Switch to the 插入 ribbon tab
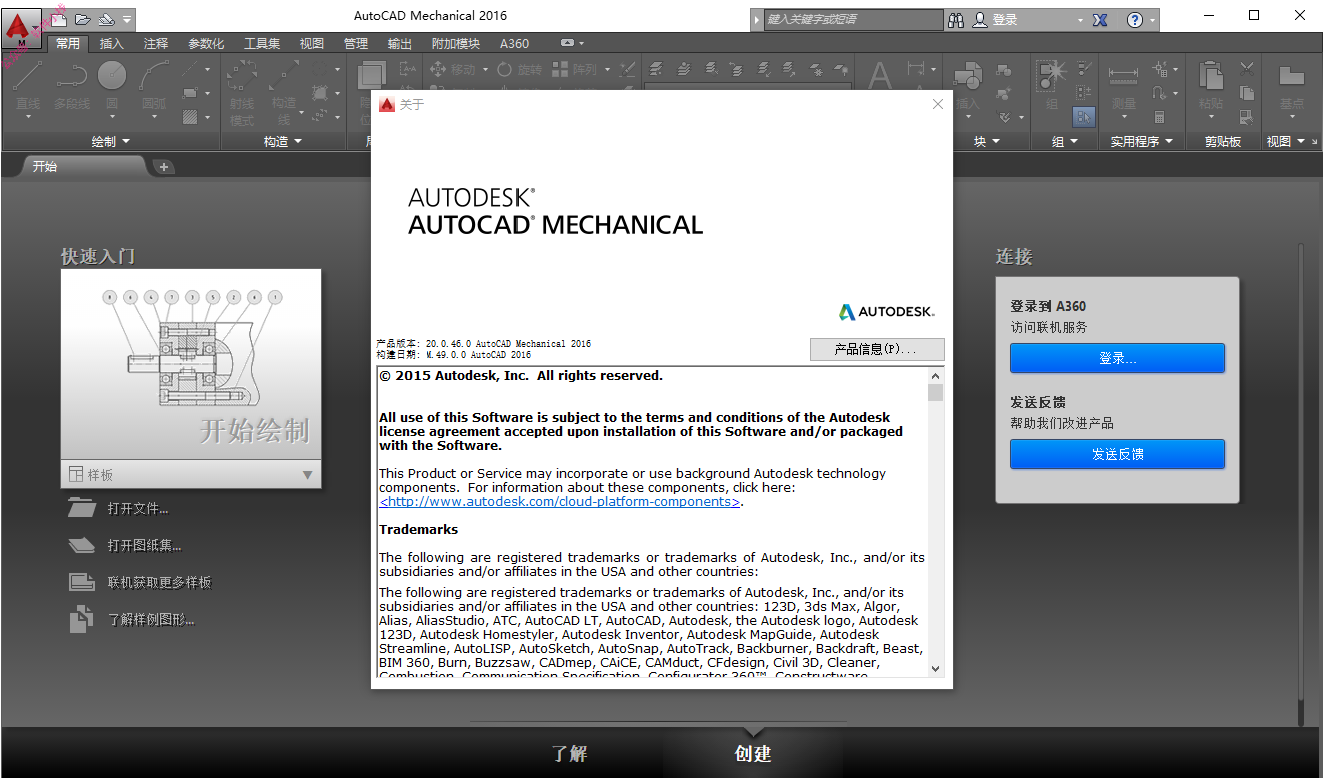Screen dimensions: 1324x779 (112, 44)
